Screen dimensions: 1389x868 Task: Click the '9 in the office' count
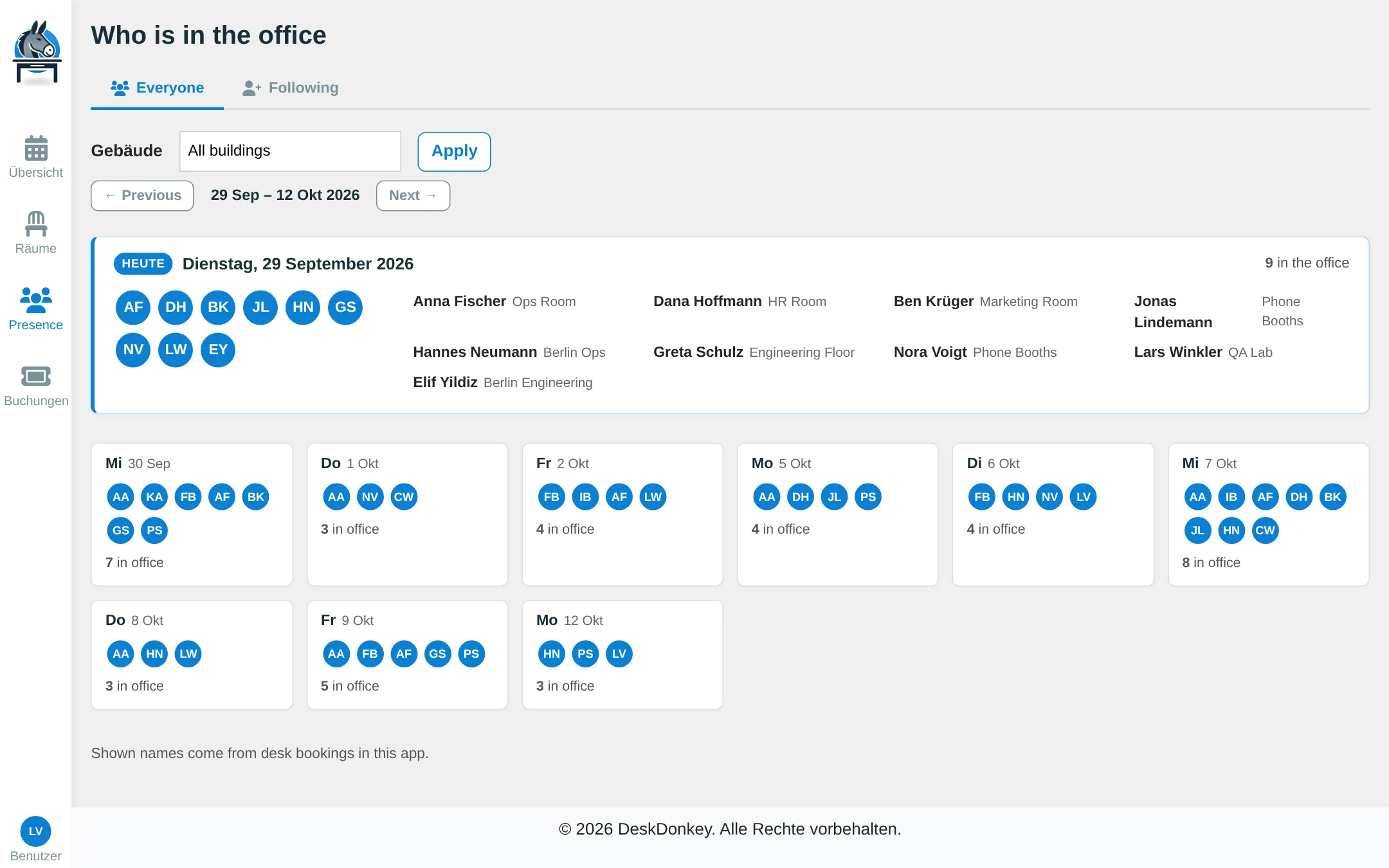coord(1307,263)
